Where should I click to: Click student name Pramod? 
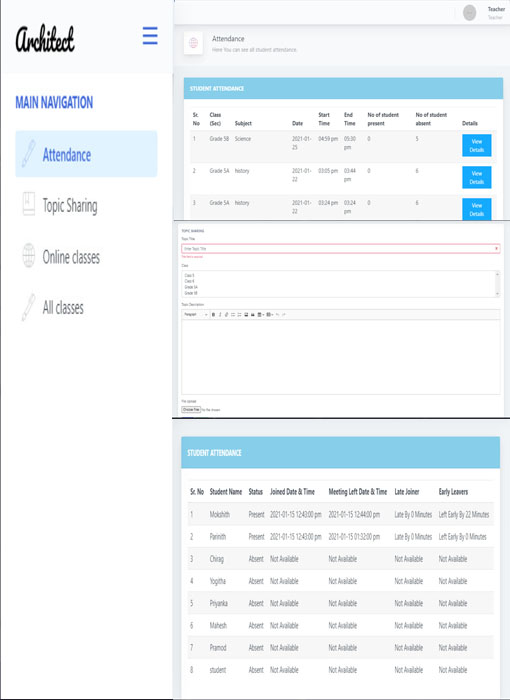pos(218,647)
